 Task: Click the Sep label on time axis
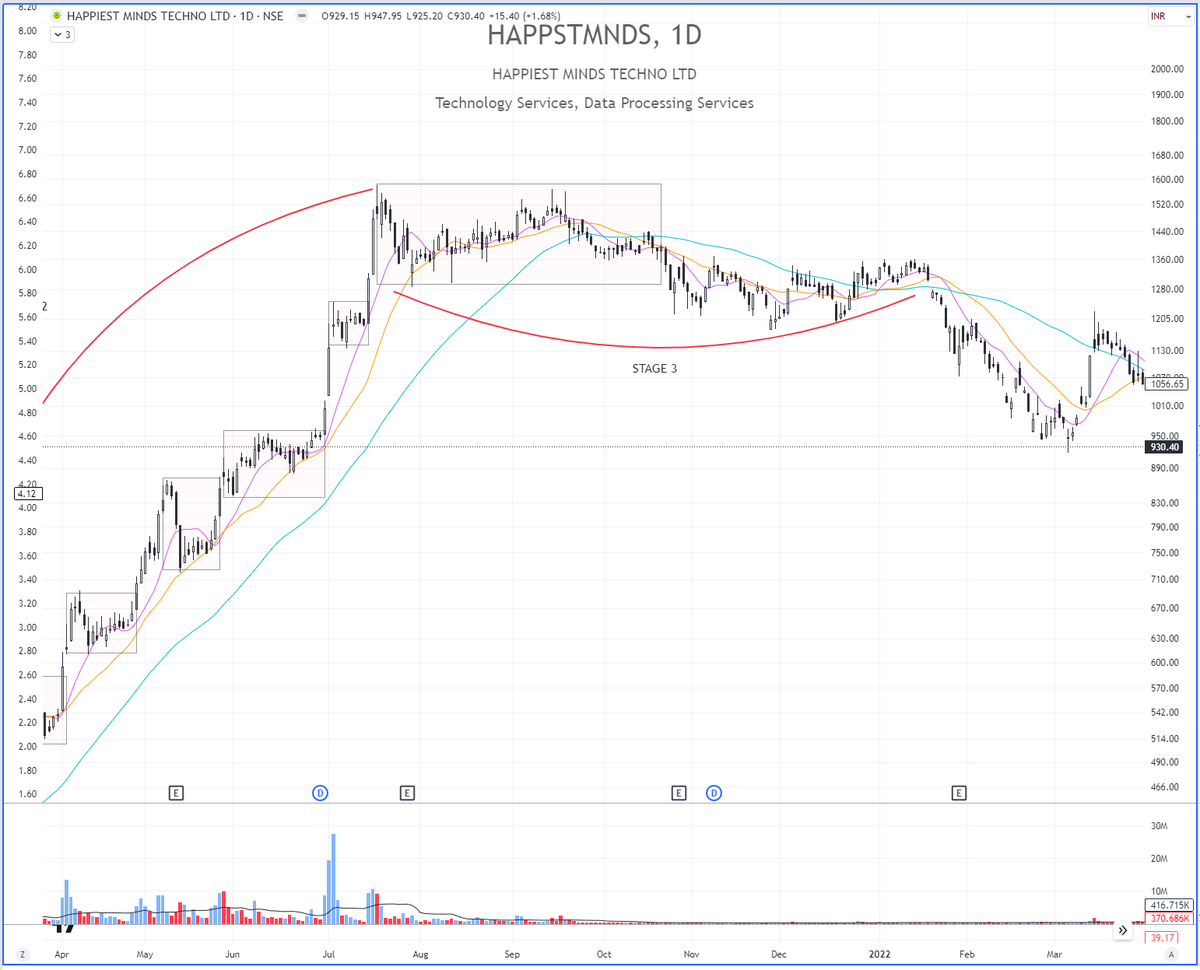coord(511,954)
